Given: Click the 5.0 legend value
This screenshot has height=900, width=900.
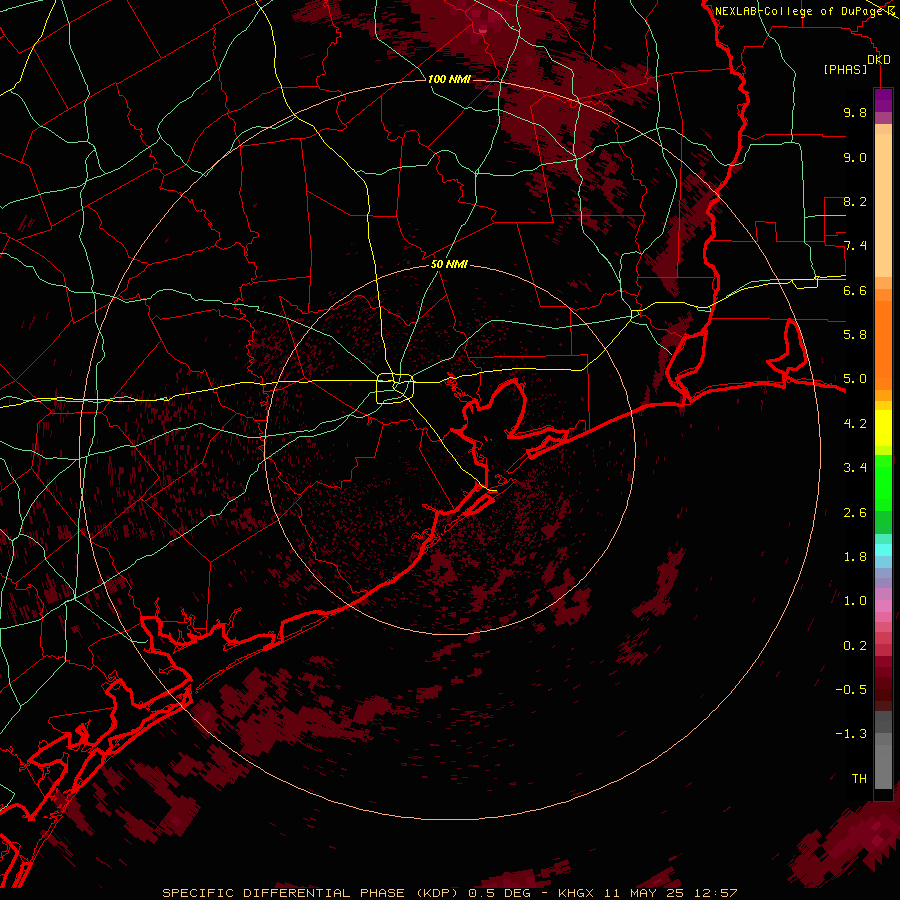Looking at the screenshot, I should point(855,379).
